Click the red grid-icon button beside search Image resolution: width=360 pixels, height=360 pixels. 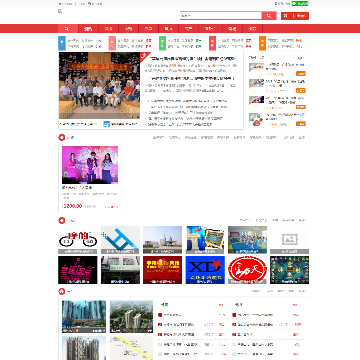click(295, 16)
